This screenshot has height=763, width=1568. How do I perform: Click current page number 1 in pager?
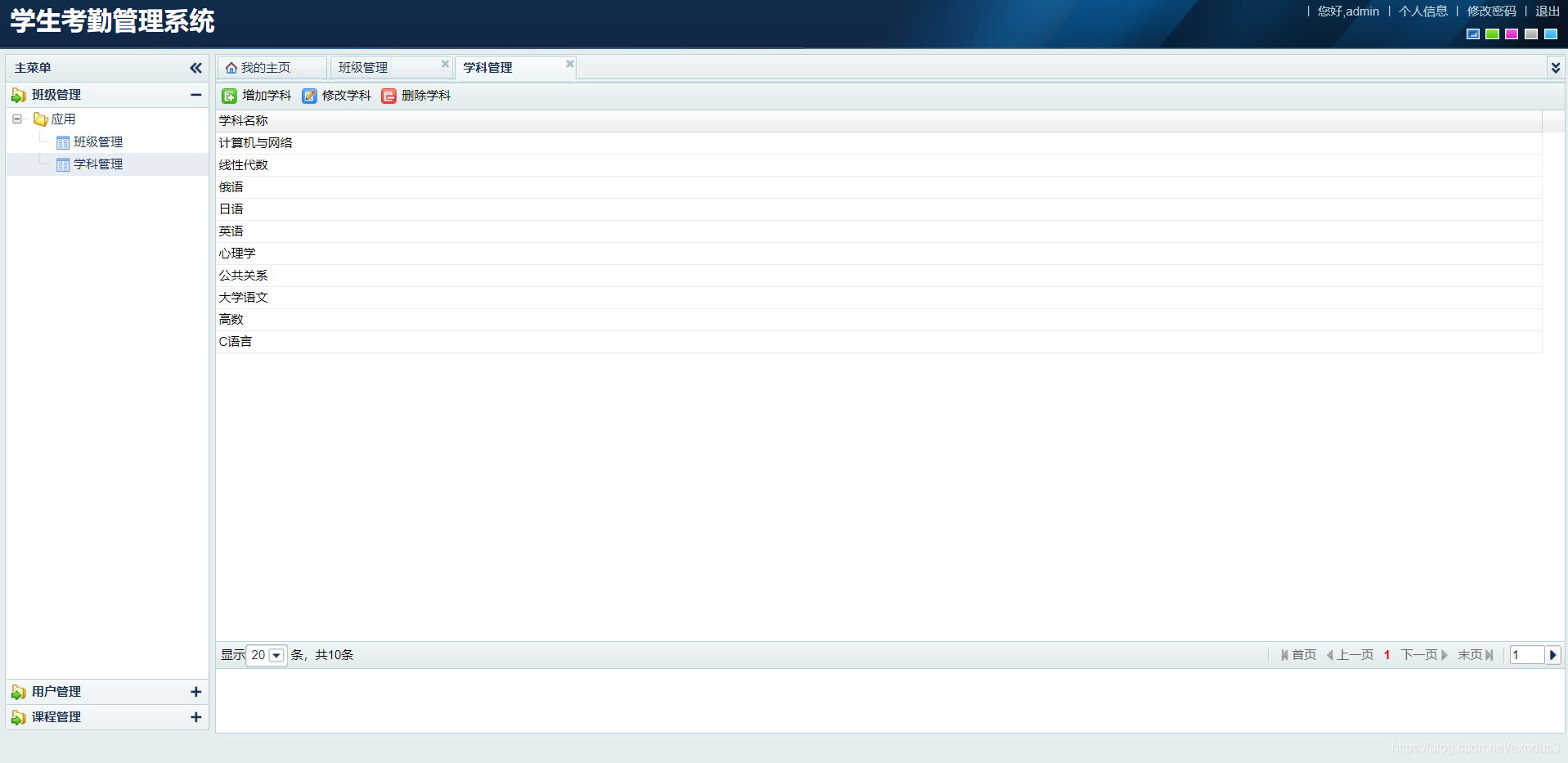tap(1387, 655)
